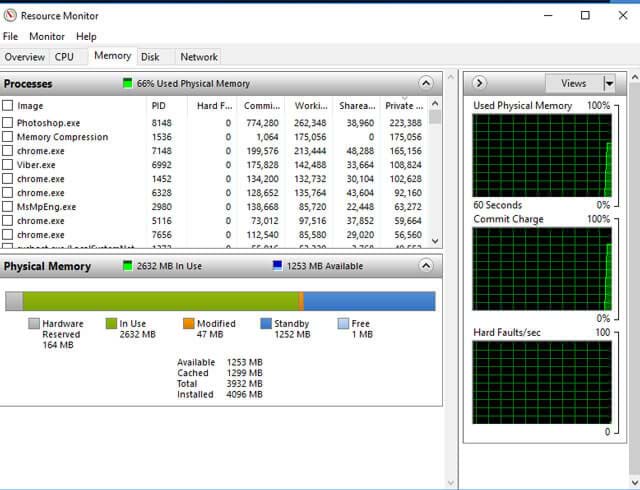Hide the graphs pane with arrow button
This screenshot has height=490, width=640.
[480, 83]
